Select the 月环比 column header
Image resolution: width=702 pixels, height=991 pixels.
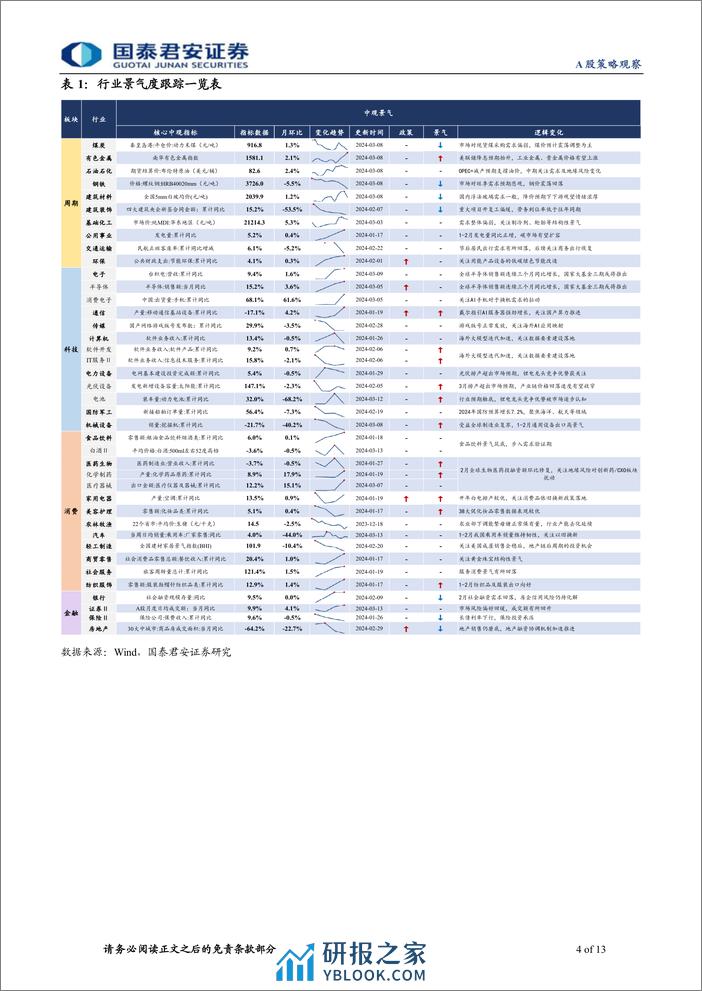pos(291,131)
